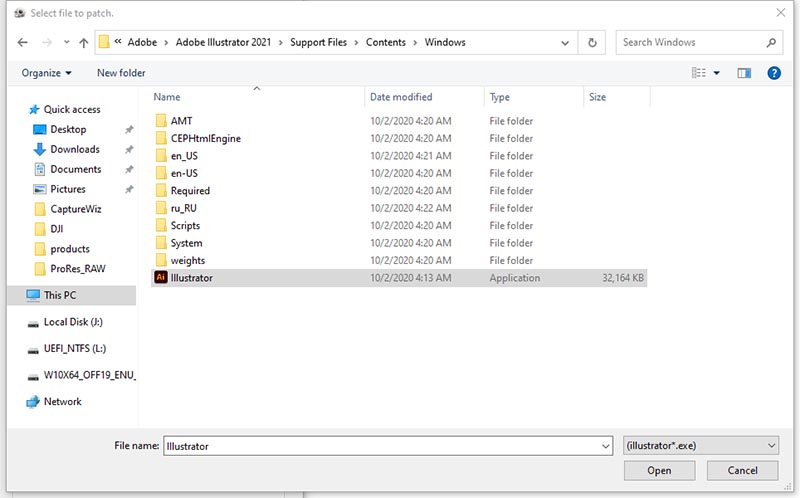Close the Select file to patch dialog

(781, 13)
